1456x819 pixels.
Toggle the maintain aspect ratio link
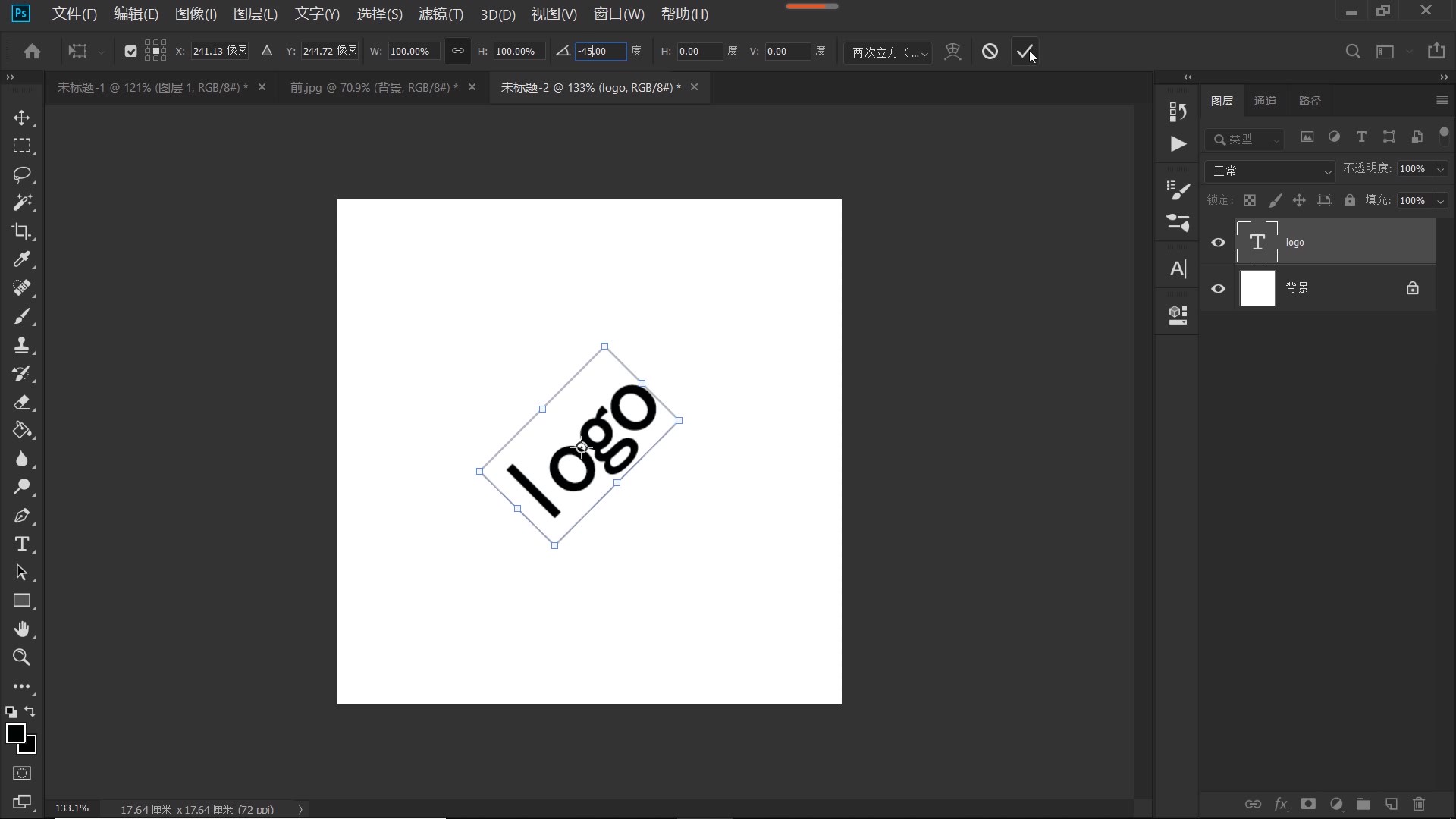click(457, 51)
